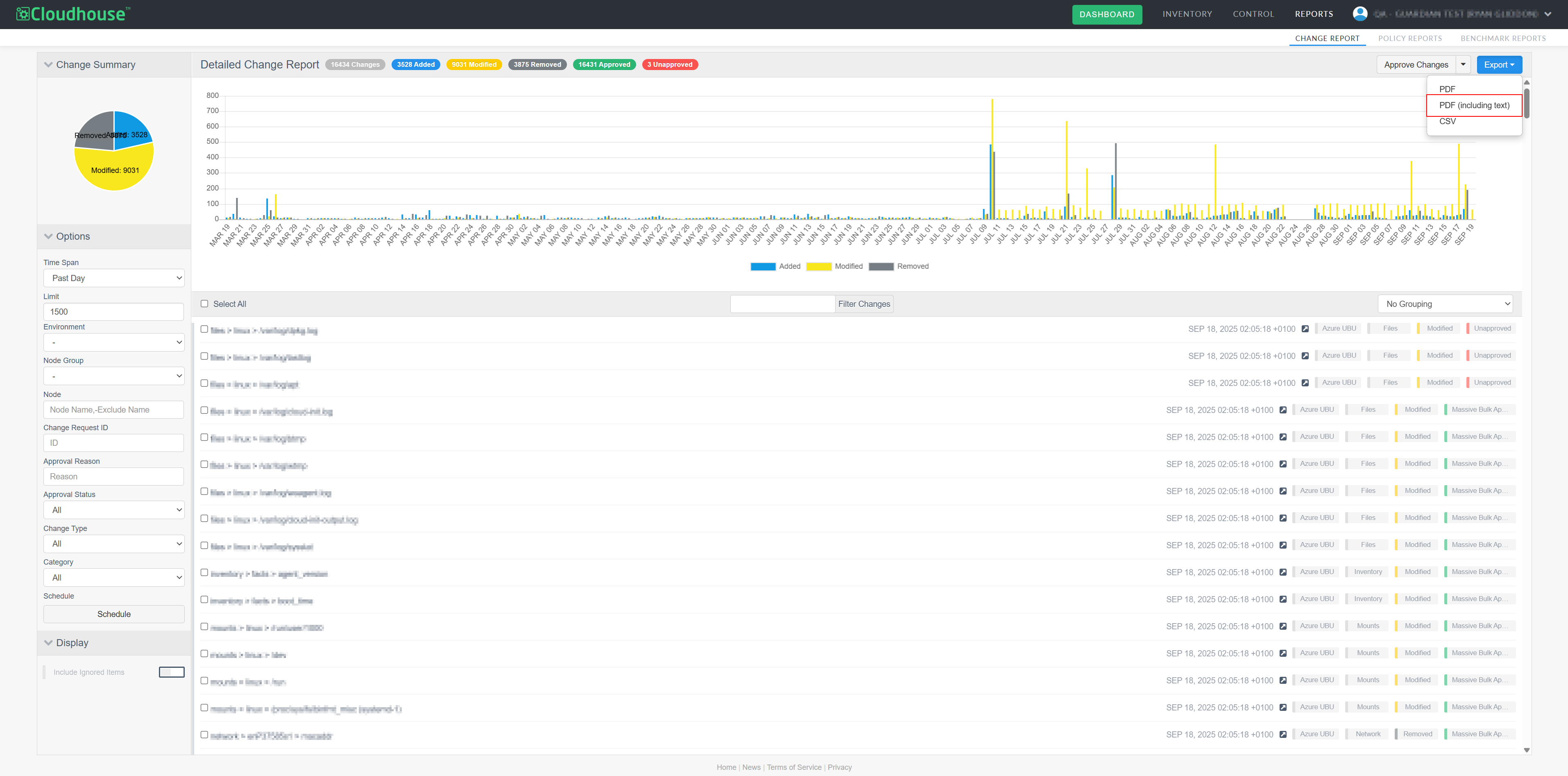Open the No Grouping dropdown
The image size is (1568, 776).
point(1446,304)
